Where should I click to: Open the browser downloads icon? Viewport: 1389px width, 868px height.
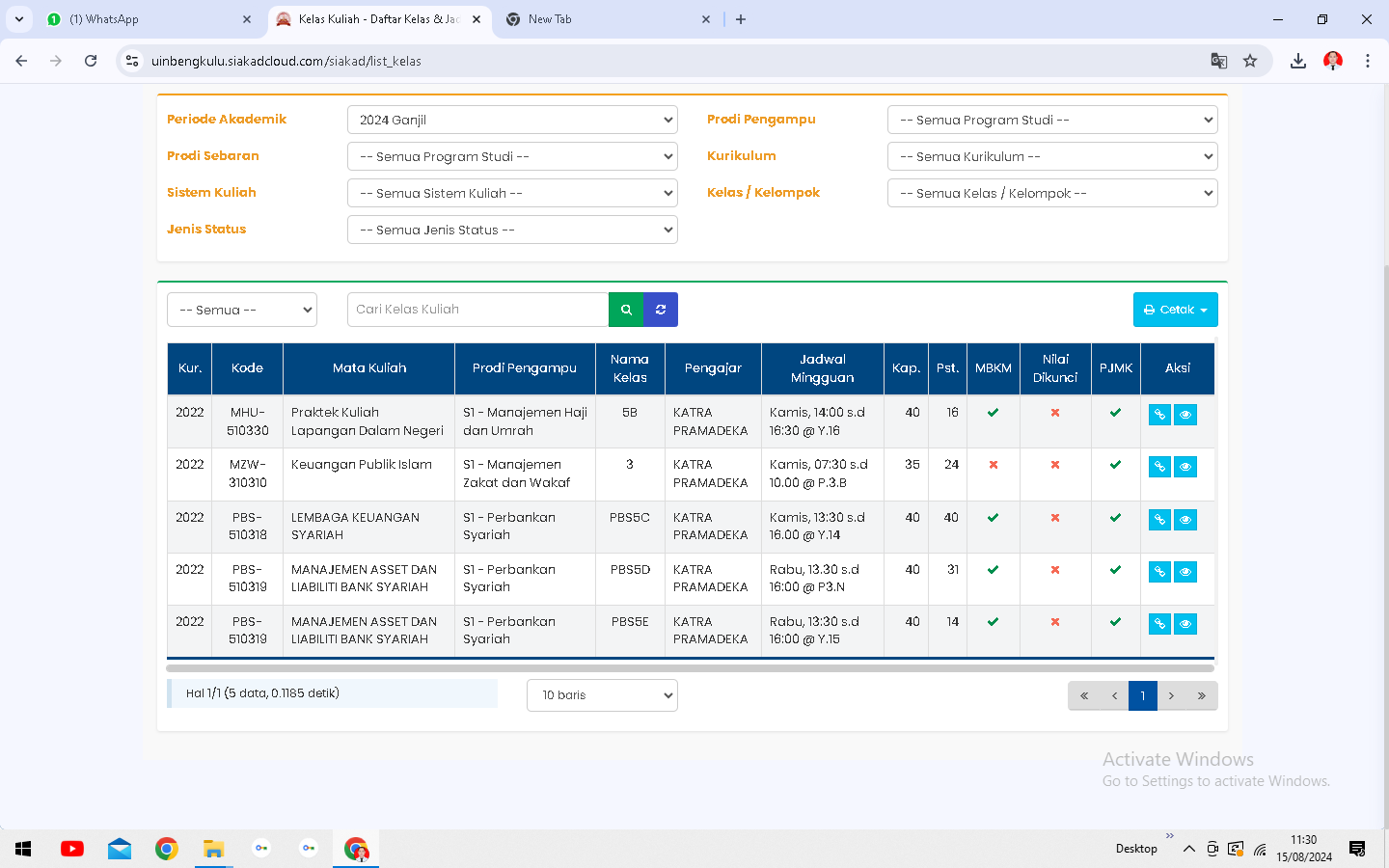[1298, 61]
